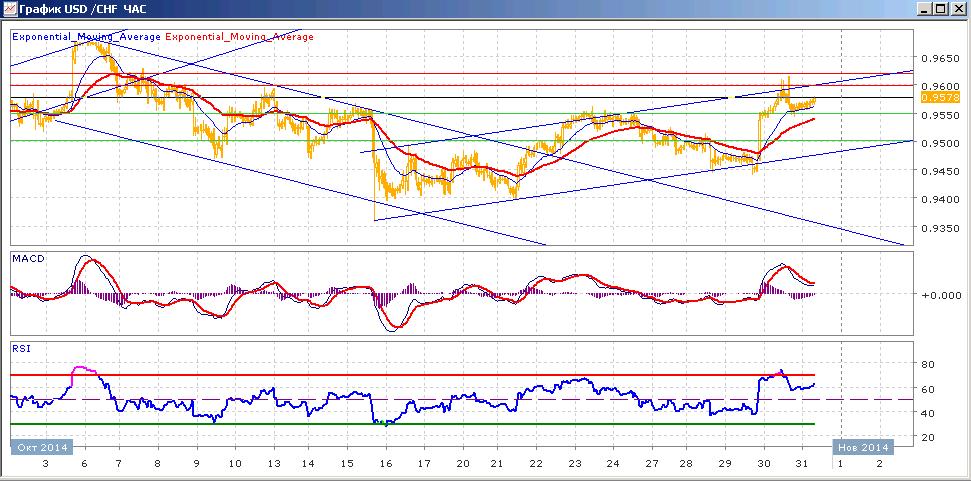Minimize the USD/CHF chart window
The height and width of the screenshot is (481, 971).
point(924,9)
